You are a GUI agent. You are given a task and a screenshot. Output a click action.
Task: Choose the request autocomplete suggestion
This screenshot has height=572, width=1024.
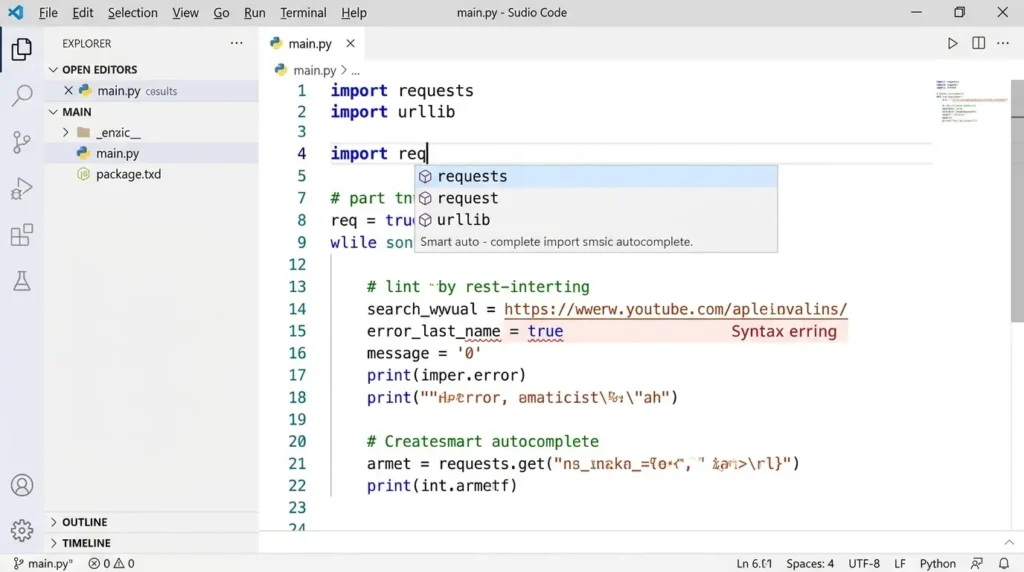596,198
